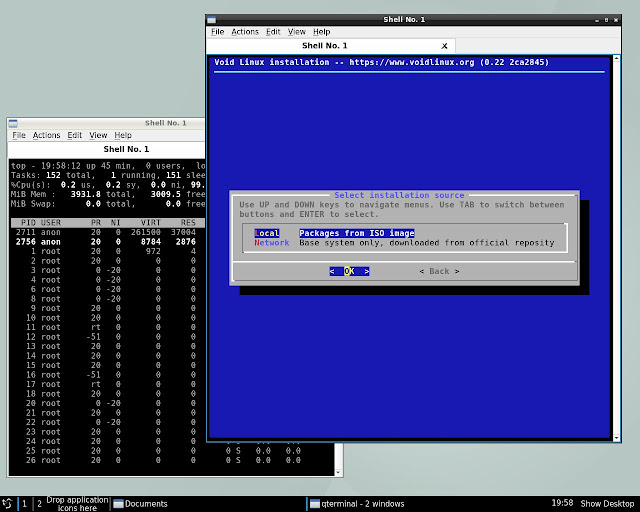Open Documents from the taskbar
Screen dimensions: 640x512
tap(140, 504)
